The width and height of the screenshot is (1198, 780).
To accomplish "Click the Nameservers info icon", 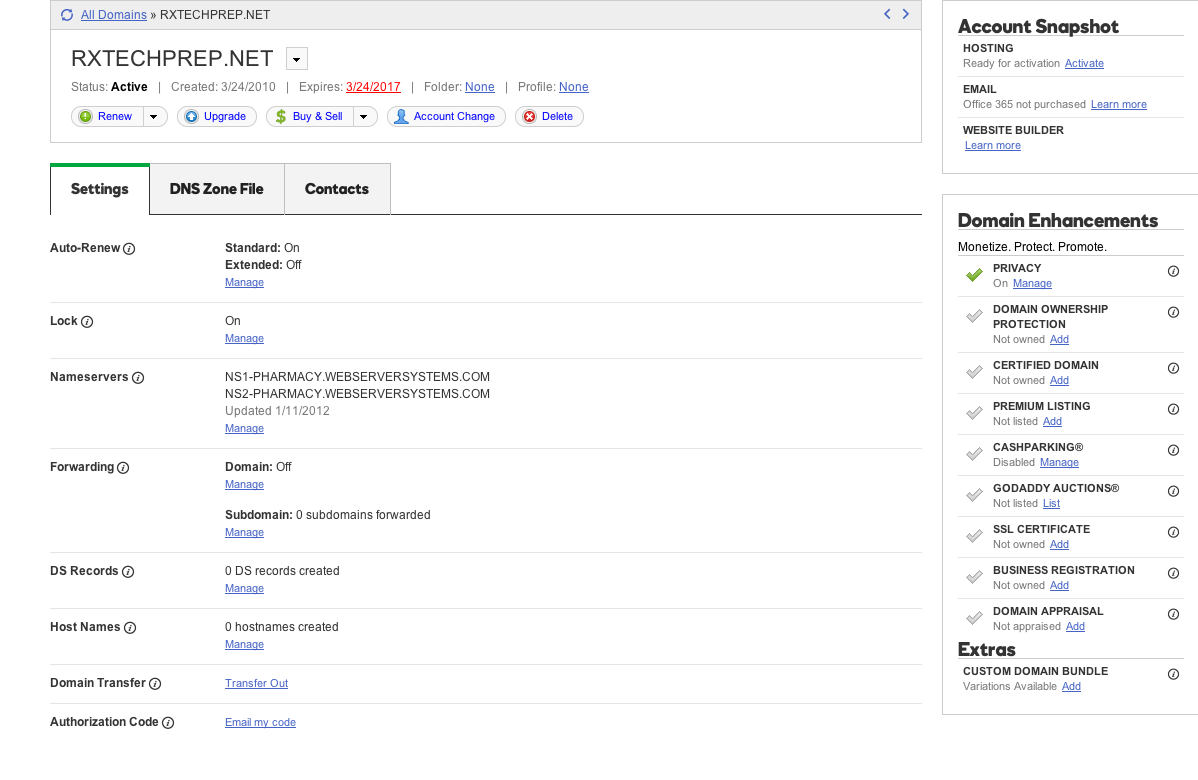I will [x=138, y=378].
